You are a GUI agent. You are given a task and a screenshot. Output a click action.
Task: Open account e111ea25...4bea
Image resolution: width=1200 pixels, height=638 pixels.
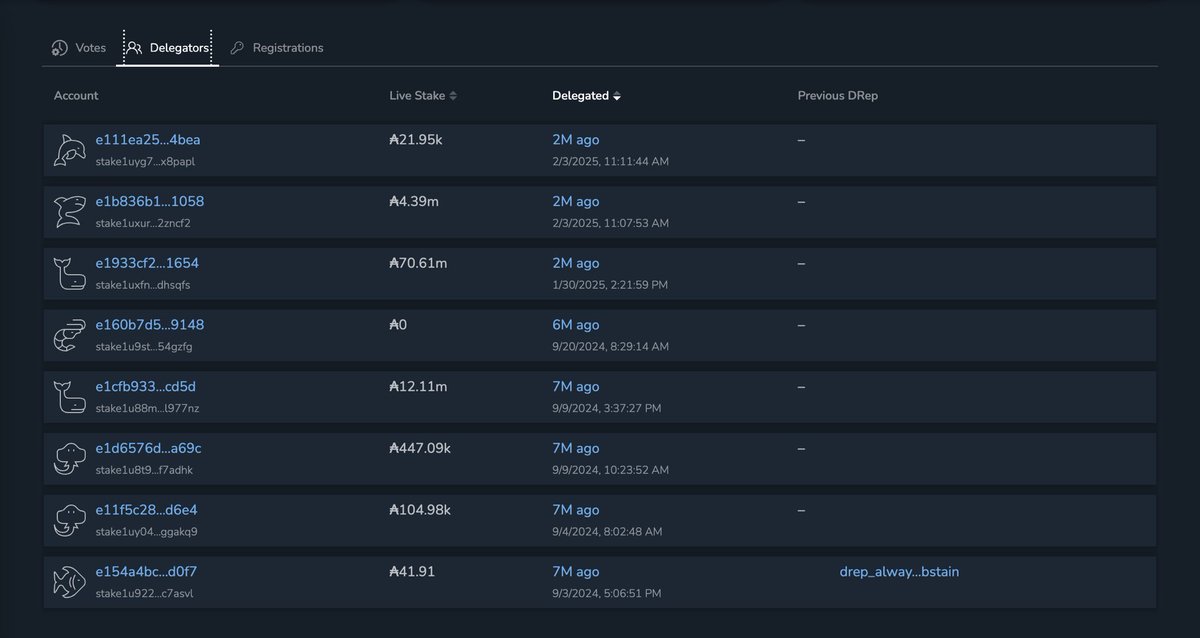pos(148,140)
